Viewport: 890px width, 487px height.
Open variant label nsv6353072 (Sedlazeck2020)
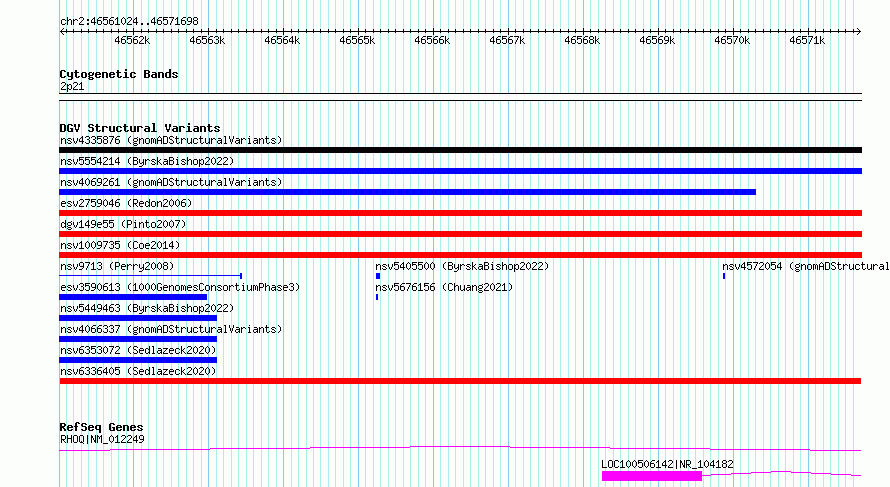coord(138,350)
